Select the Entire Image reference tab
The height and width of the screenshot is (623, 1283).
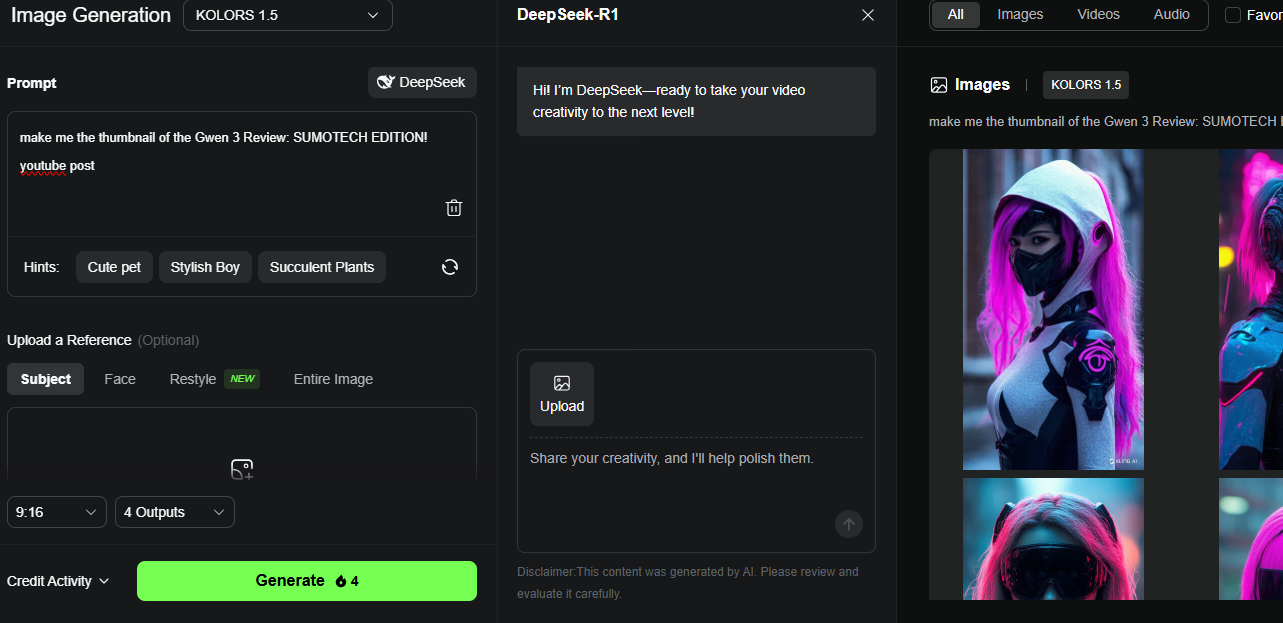point(333,379)
